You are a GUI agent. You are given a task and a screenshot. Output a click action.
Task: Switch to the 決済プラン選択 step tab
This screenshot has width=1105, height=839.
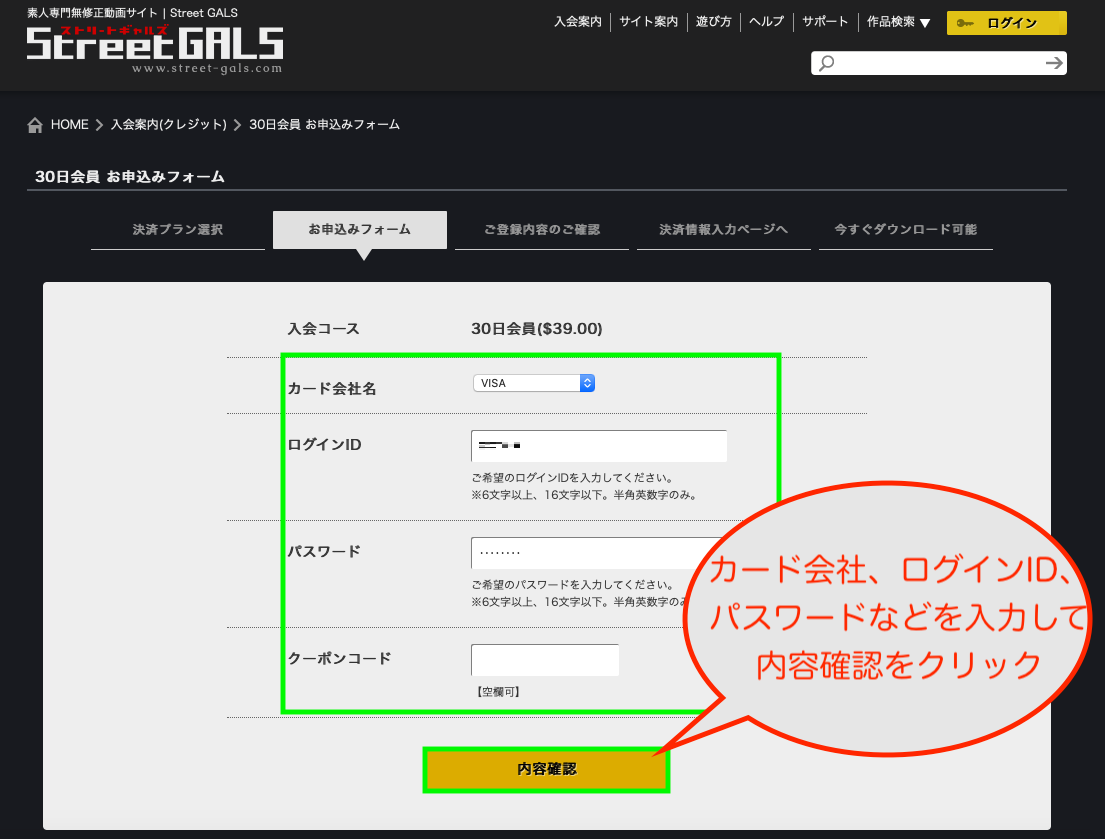coord(178,230)
